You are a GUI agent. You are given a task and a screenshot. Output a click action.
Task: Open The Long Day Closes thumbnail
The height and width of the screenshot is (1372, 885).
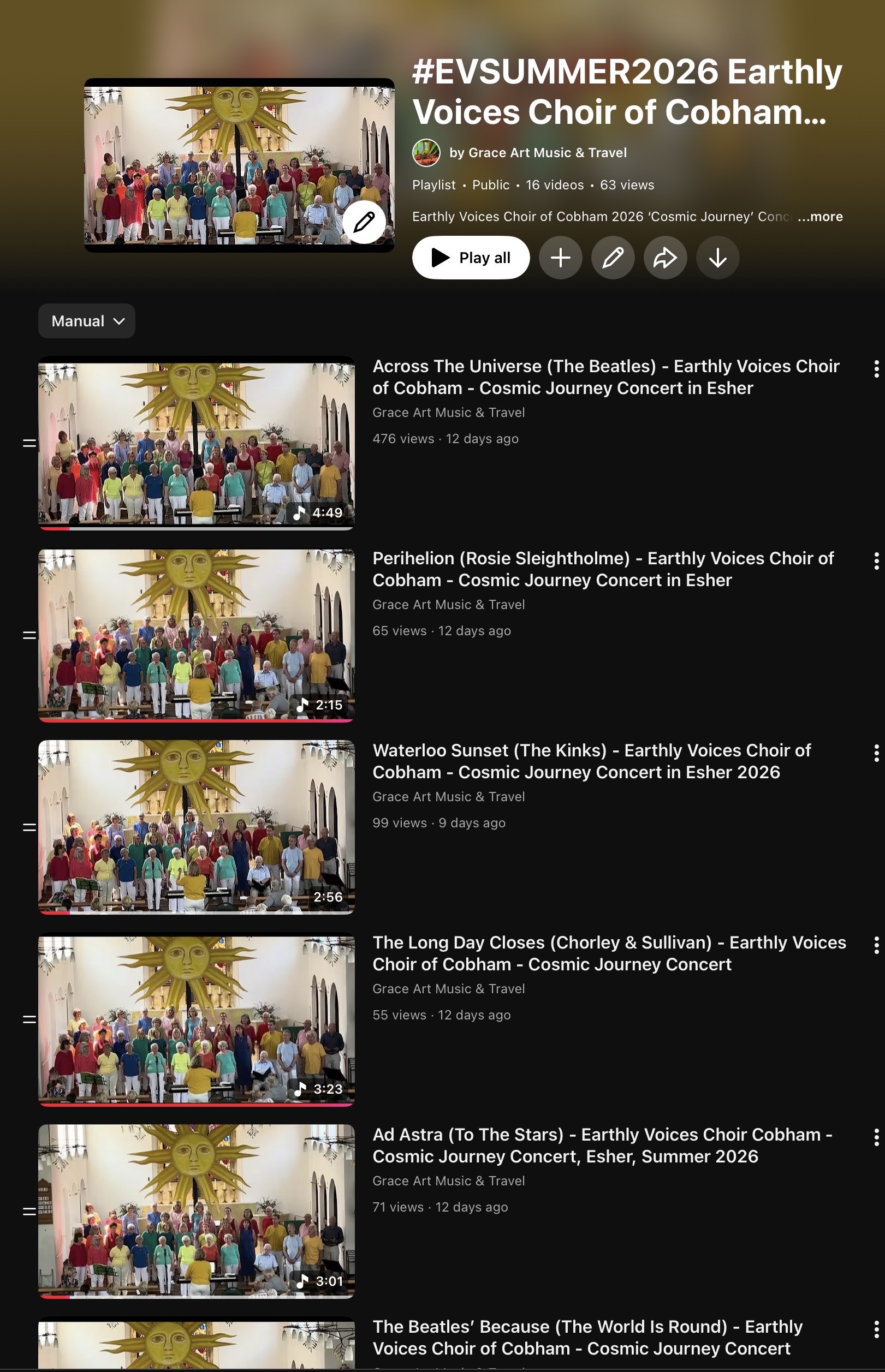tap(197, 1019)
